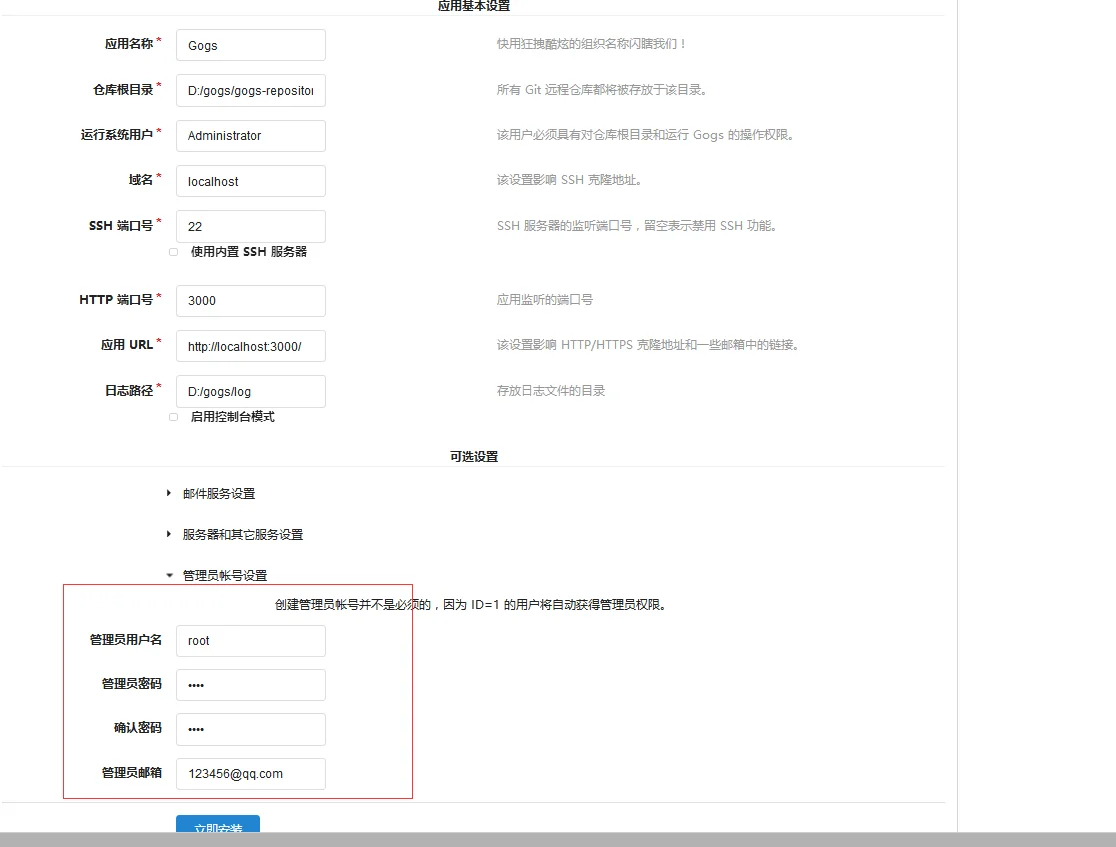Click the 应用名称 input field containing Gogs

click(x=251, y=45)
